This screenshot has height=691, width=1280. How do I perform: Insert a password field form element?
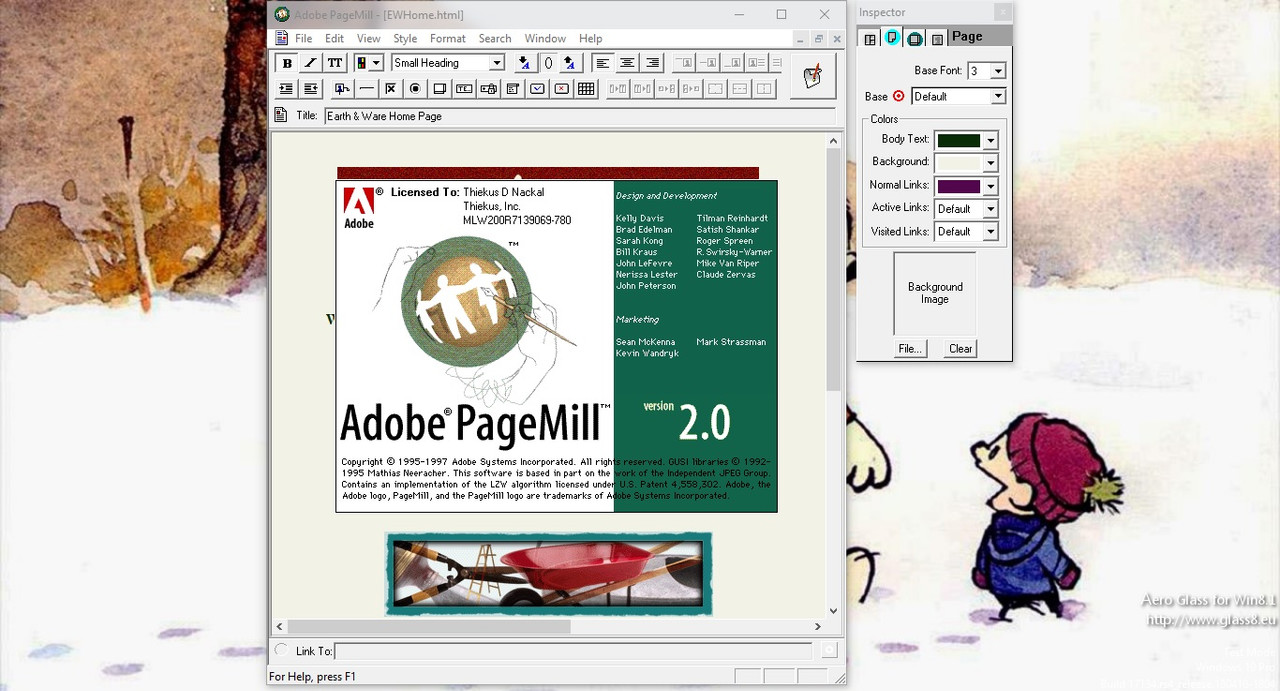[489, 89]
